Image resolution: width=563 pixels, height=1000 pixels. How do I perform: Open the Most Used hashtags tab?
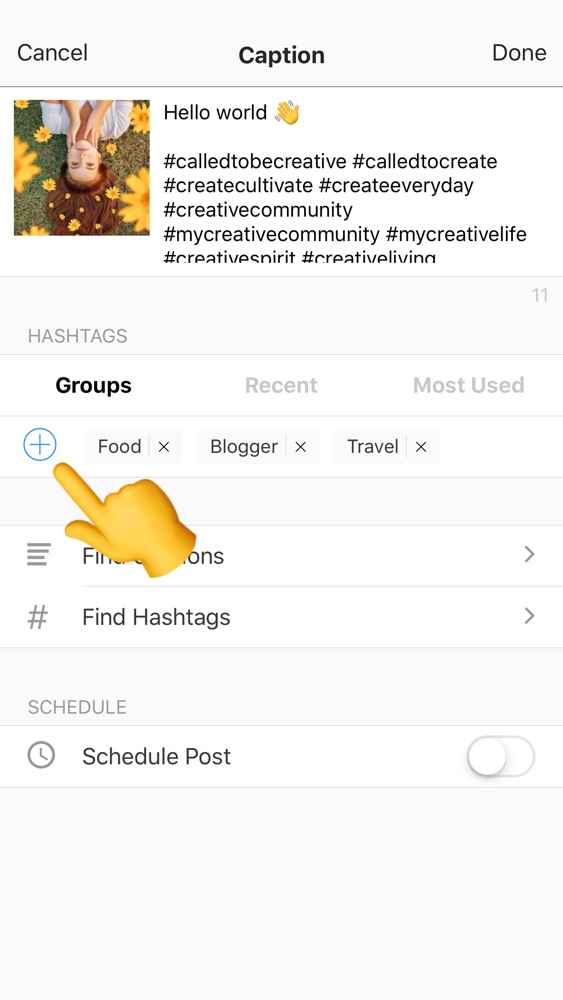(x=469, y=385)
